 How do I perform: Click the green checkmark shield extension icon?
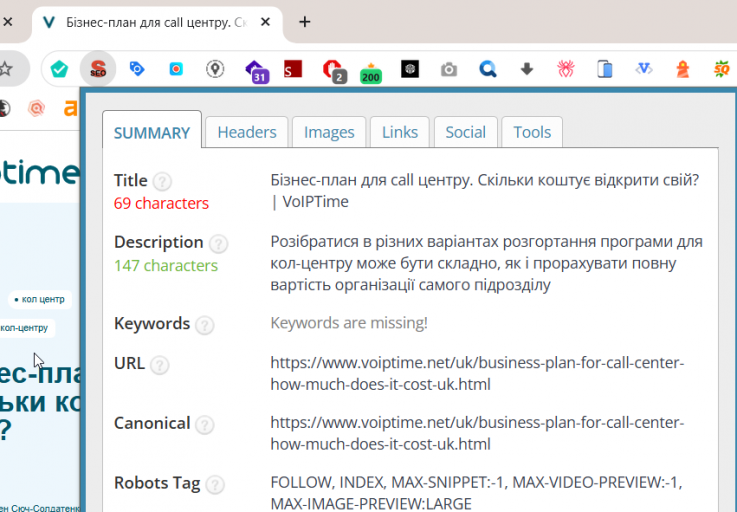[x=59, y=69]
